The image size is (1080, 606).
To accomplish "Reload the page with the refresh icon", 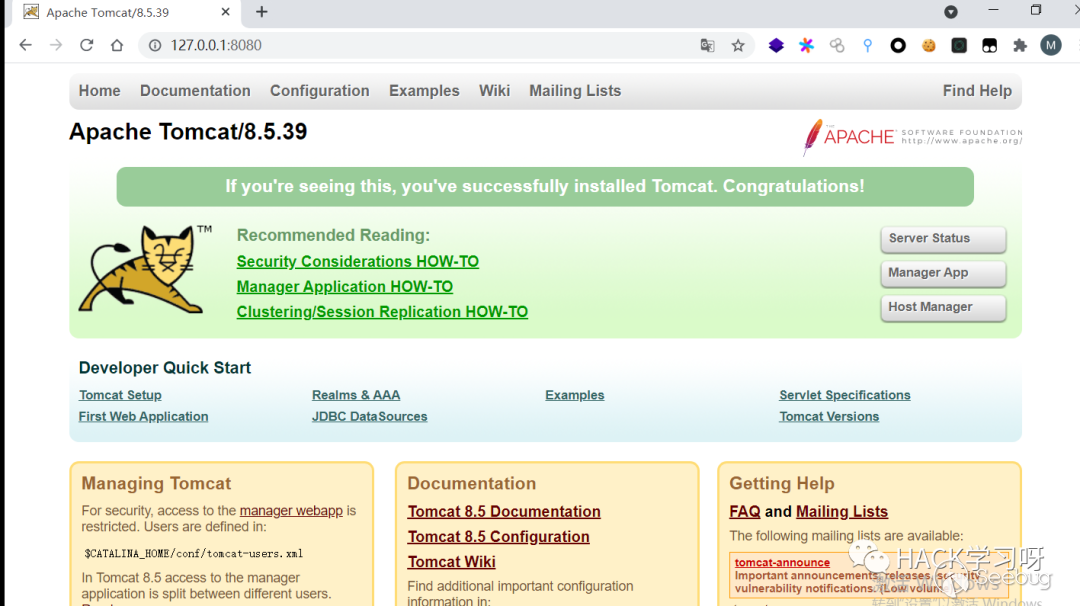I will (x=86, y=45).
